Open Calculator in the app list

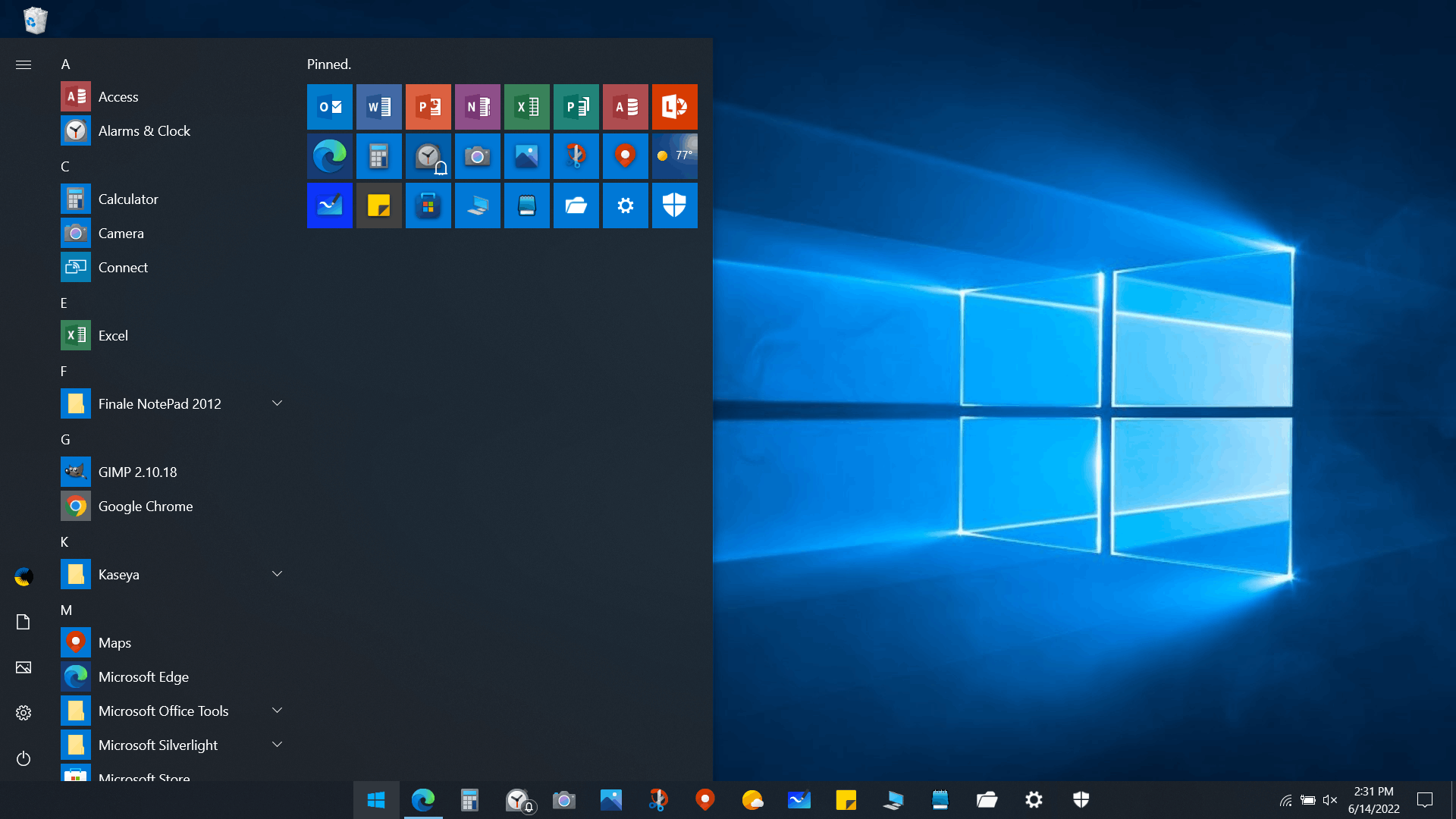point(174,199)
